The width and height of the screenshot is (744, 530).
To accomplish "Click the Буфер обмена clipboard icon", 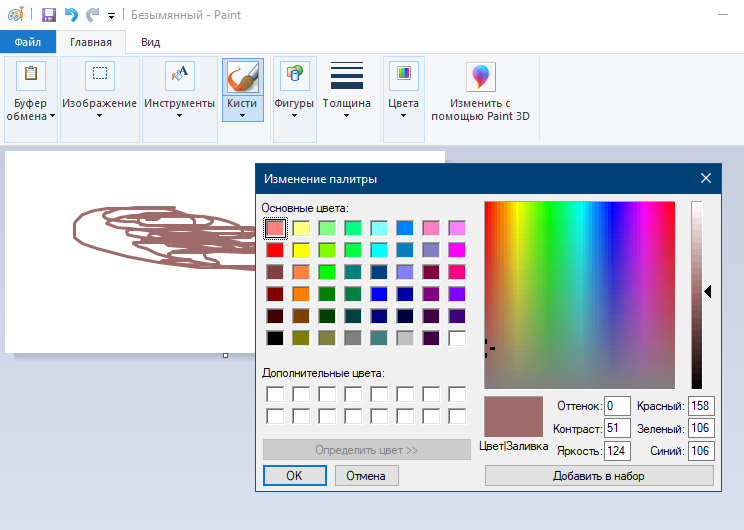I will pyautogui.click(x=31, y=75).
